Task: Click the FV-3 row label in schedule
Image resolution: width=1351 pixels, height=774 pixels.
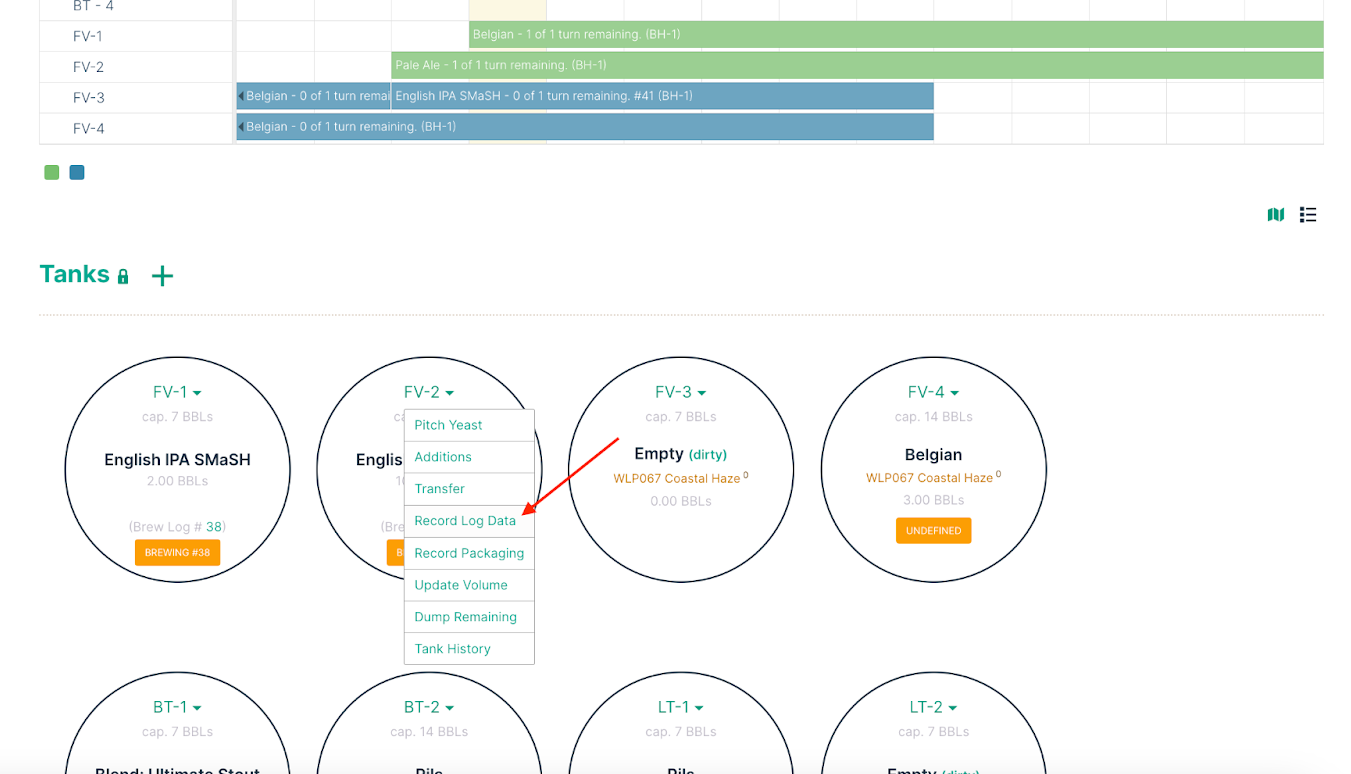Action: (x=88, y=98)
